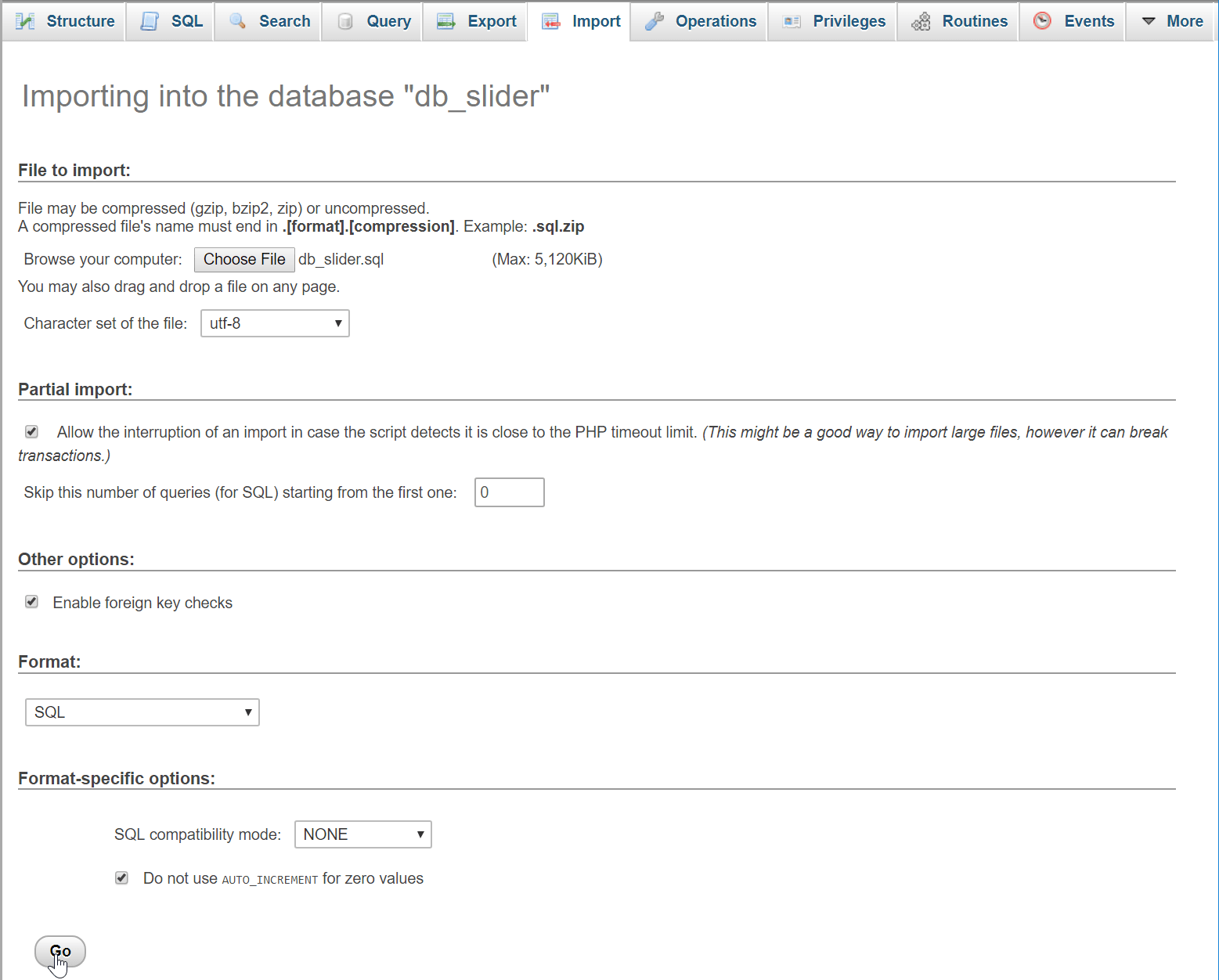Click the "SQL compatibility mode:" label
The image size is (1219, 980).
[x=198, y=834]
